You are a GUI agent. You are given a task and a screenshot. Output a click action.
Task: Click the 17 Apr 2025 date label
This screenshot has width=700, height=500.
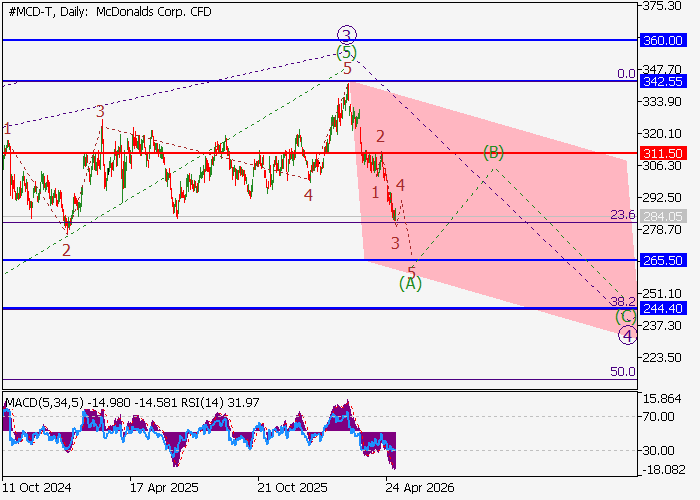164,488
